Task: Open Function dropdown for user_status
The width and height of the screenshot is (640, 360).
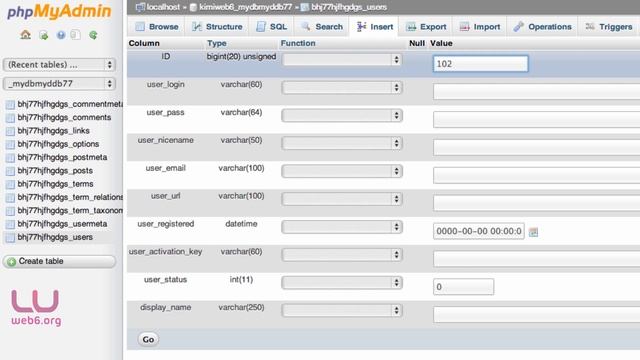Action: 342,282
